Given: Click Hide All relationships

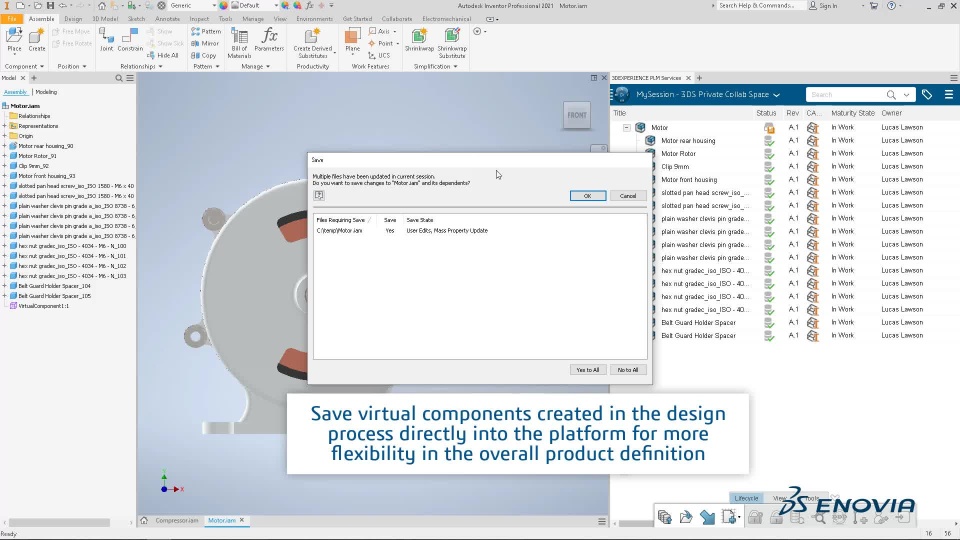Looking at the screenshot, I should (x=163, y=55).
